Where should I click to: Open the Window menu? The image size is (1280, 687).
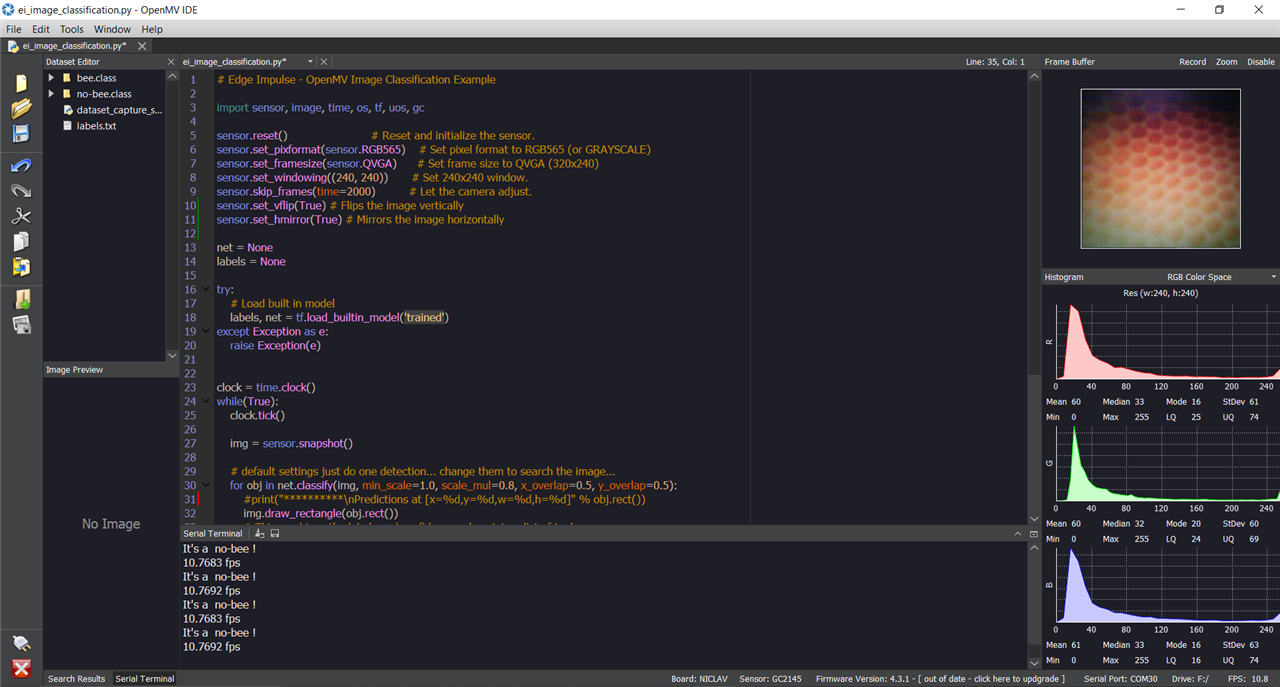pos(112,30)
